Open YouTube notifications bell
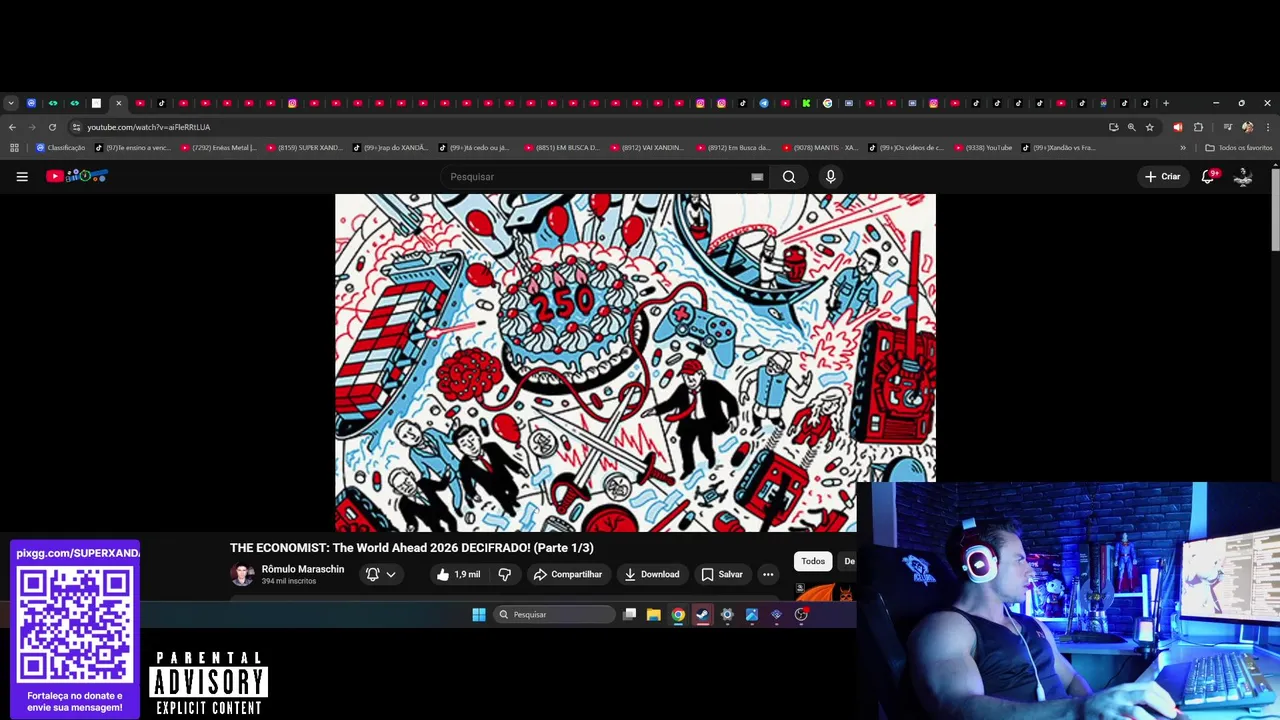Image resolution: width=1280 pixels, height=720 pixels. tap(1208, 176)
